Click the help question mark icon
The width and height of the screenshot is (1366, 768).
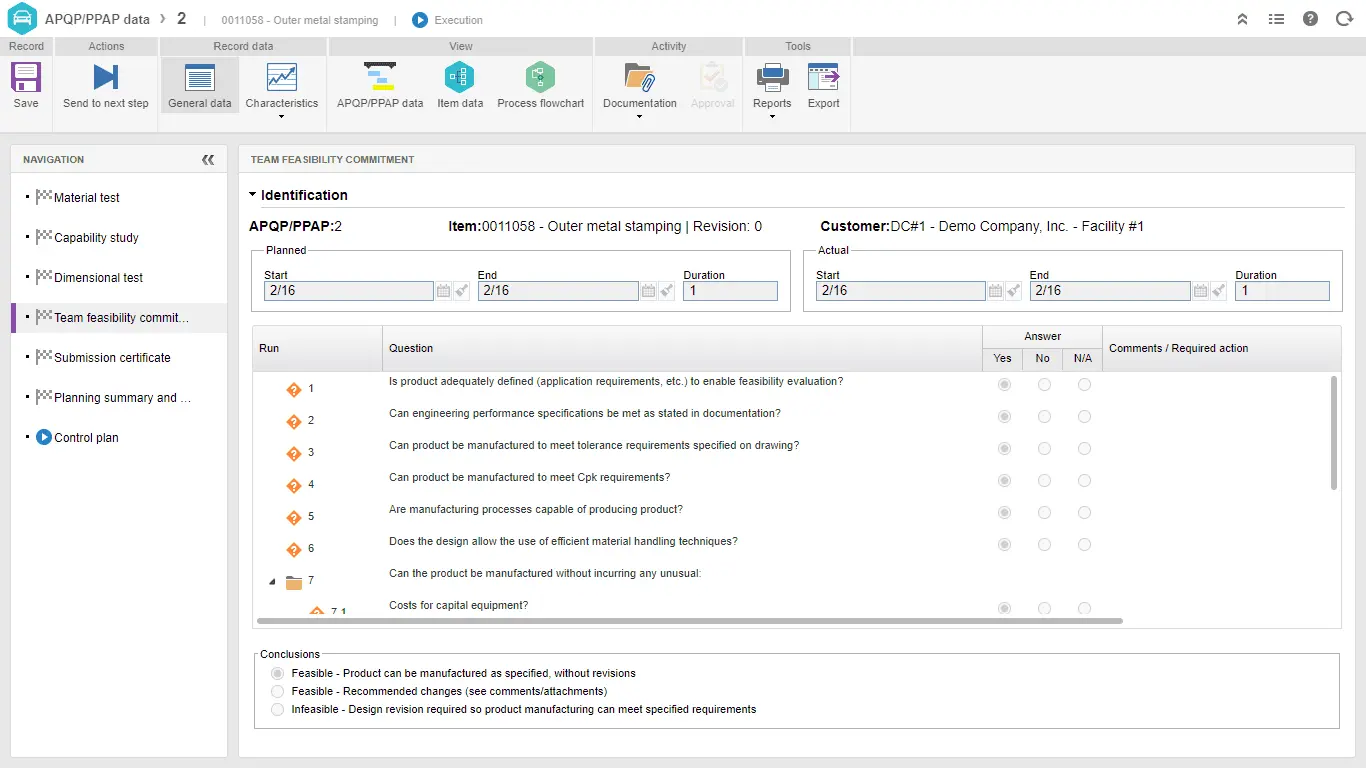tap(1310, 19)
